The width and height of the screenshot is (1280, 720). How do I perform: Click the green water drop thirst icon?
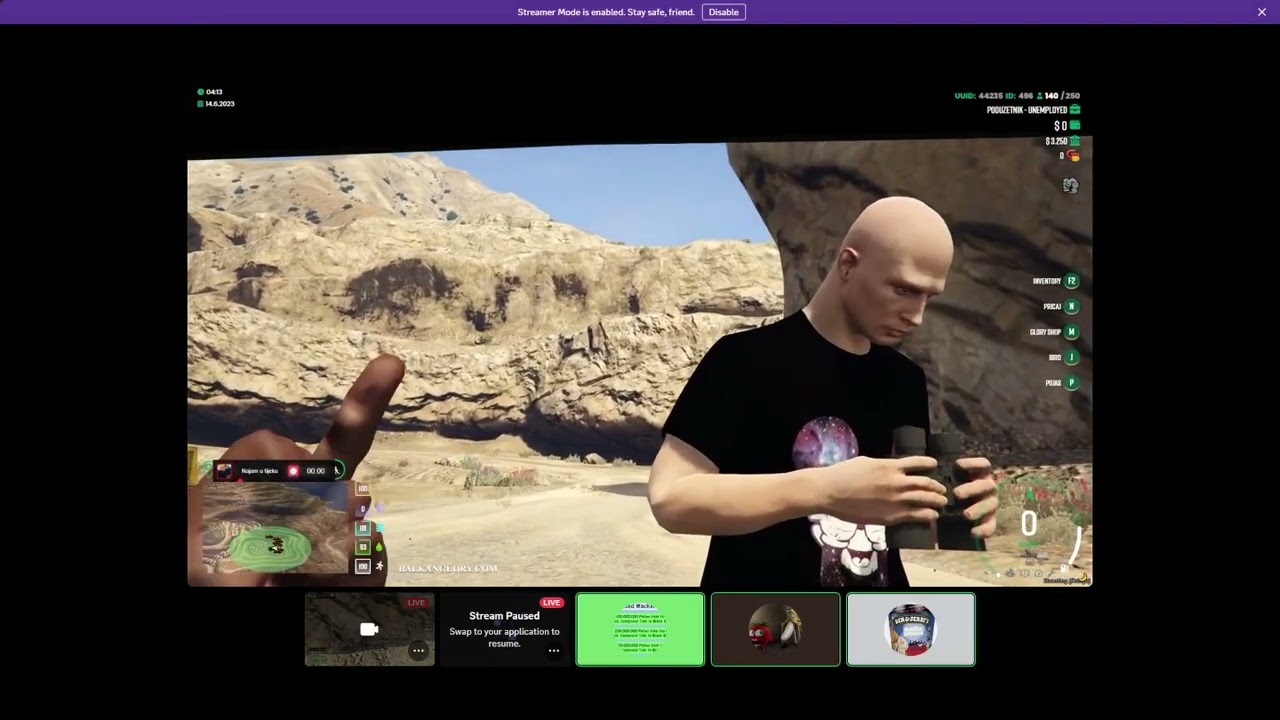[x=379, y=547]
